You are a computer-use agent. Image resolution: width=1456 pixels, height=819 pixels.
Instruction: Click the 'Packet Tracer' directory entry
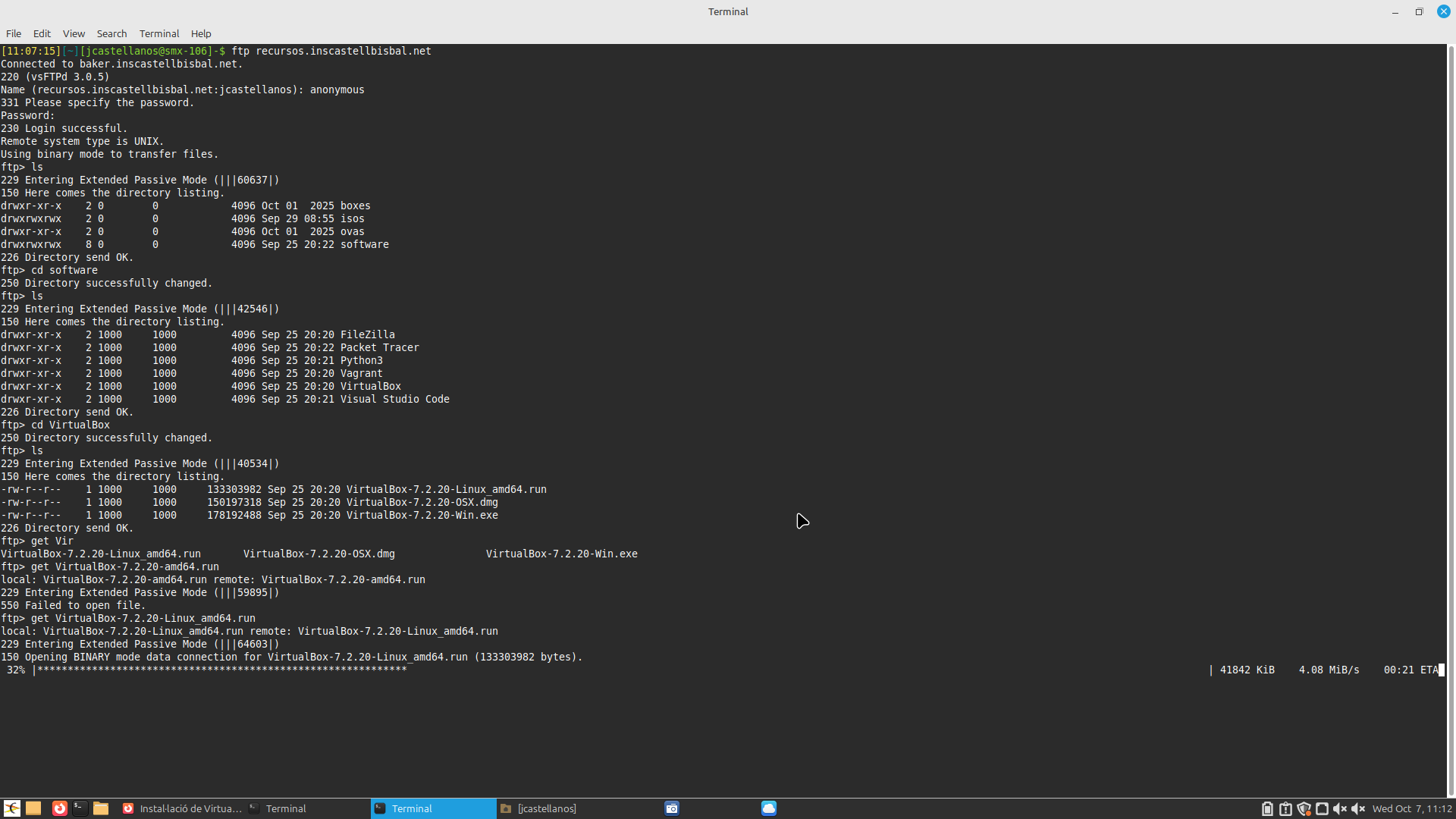click(x=379, y=347)
